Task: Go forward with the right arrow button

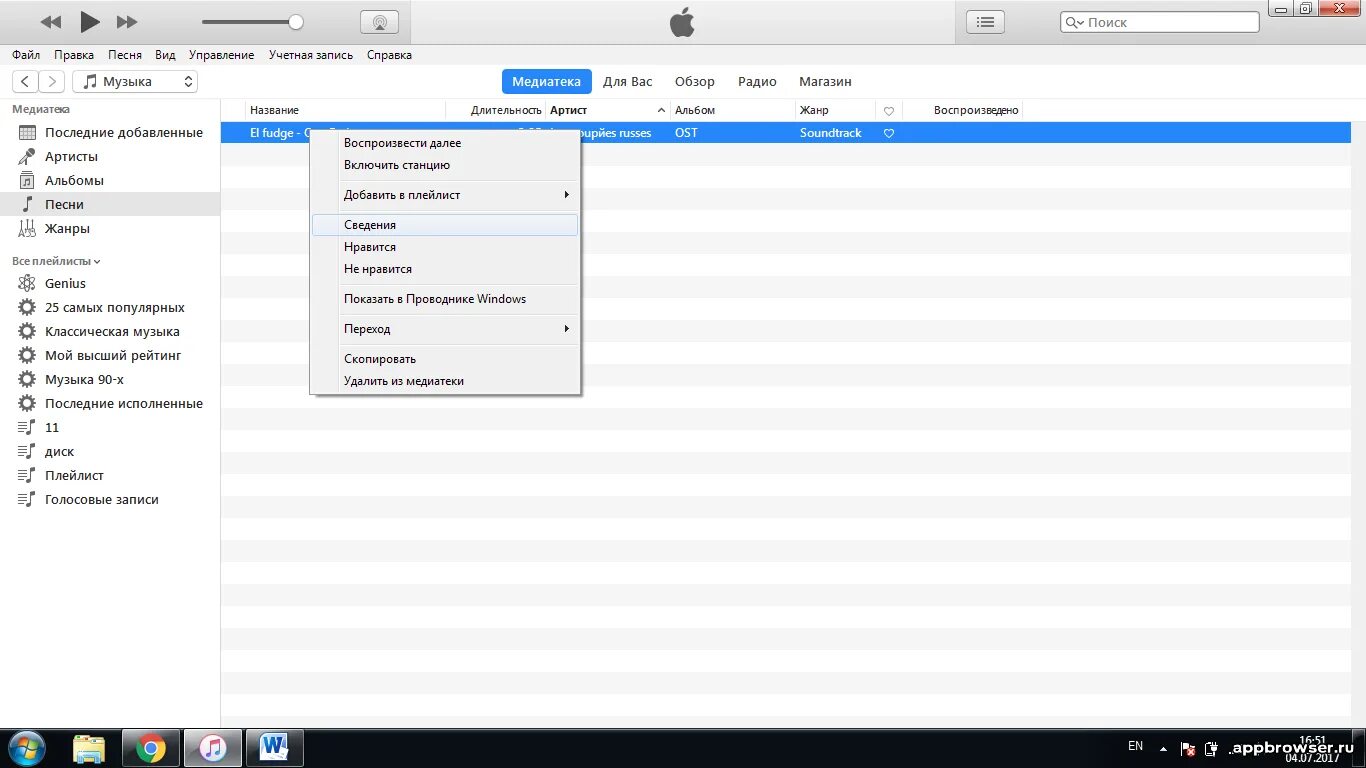Action: 52,82
